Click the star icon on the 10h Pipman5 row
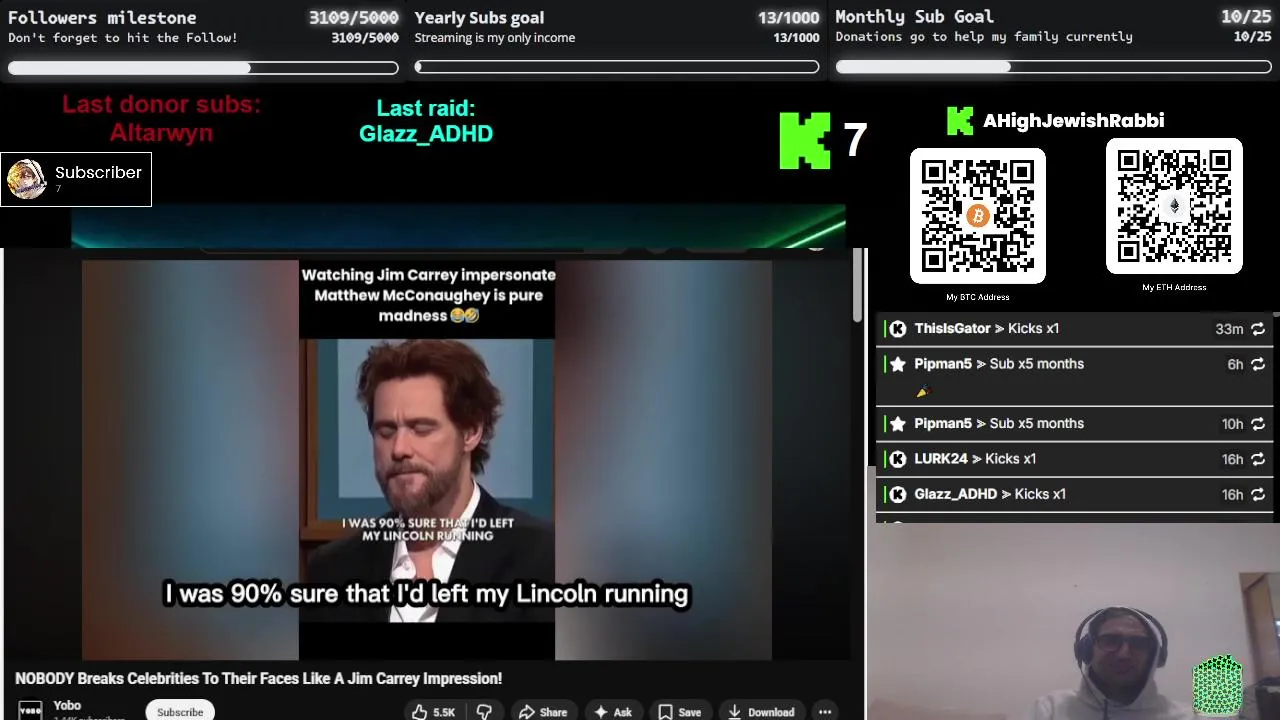This screenshot has width=1280, height=720. (x=898, y=424)
